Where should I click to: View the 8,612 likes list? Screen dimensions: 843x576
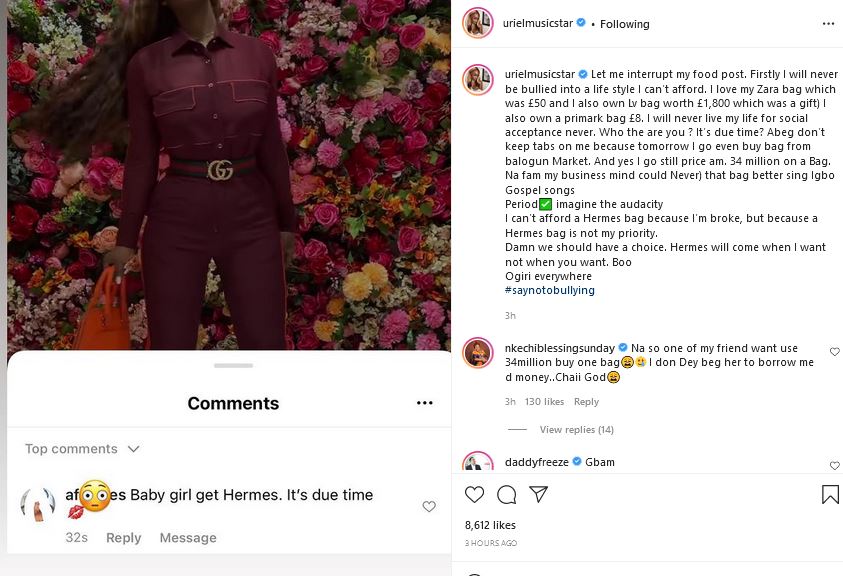coord(490,524)
